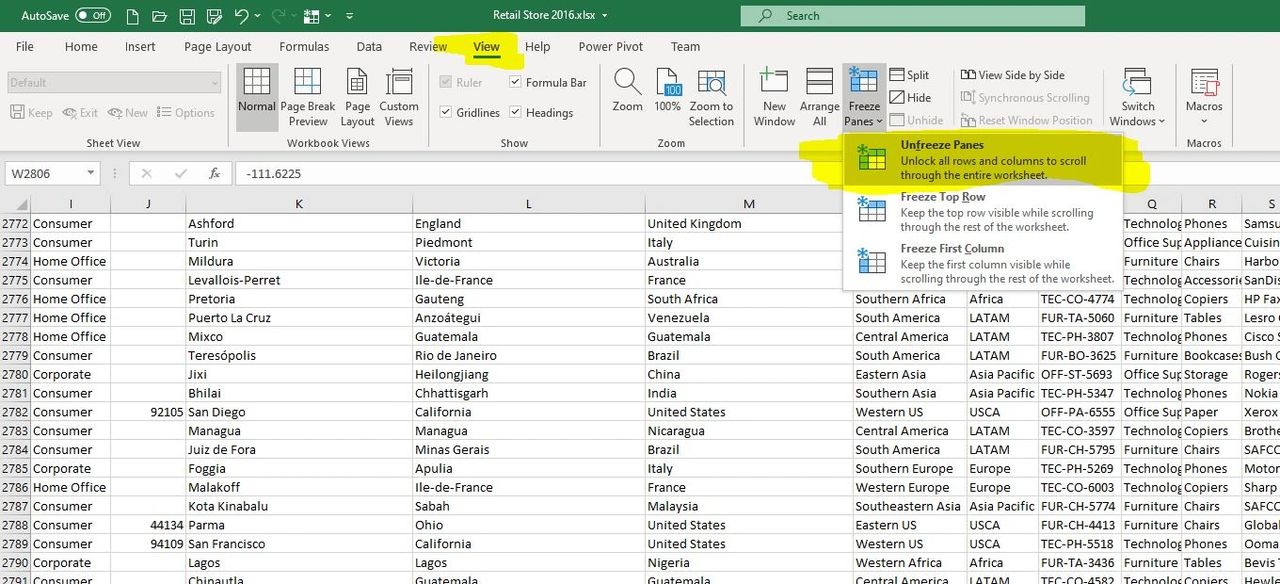Click in the Search box
Image resolution: width=1280 pixels, height=584 pixels.
coord(912,16)
